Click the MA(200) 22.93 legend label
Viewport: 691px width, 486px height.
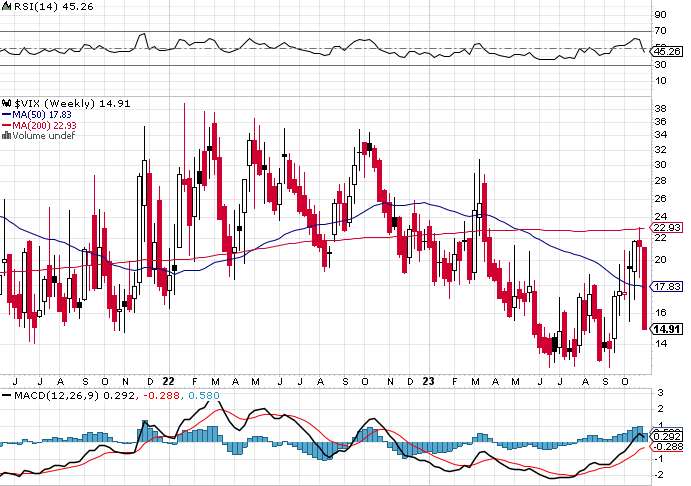[x=45, y=126]
